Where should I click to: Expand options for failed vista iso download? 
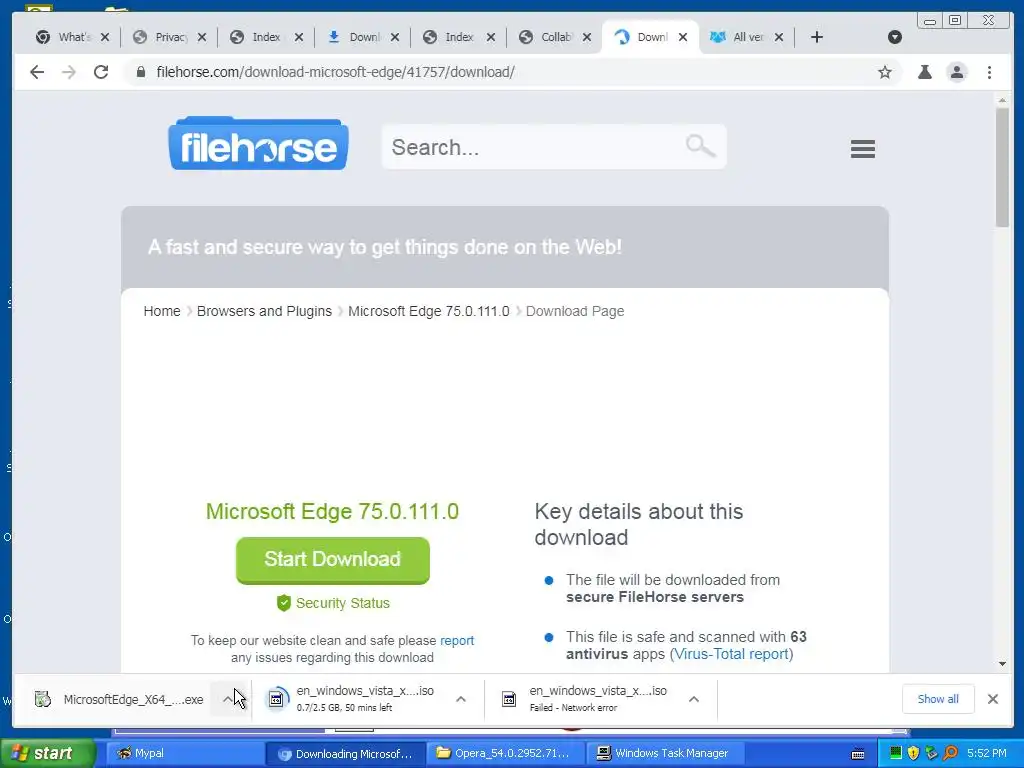point(694,699)
